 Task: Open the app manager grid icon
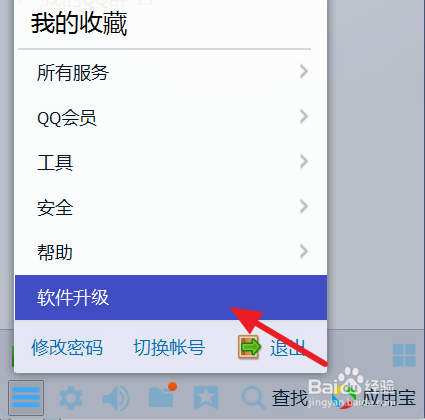404,355
